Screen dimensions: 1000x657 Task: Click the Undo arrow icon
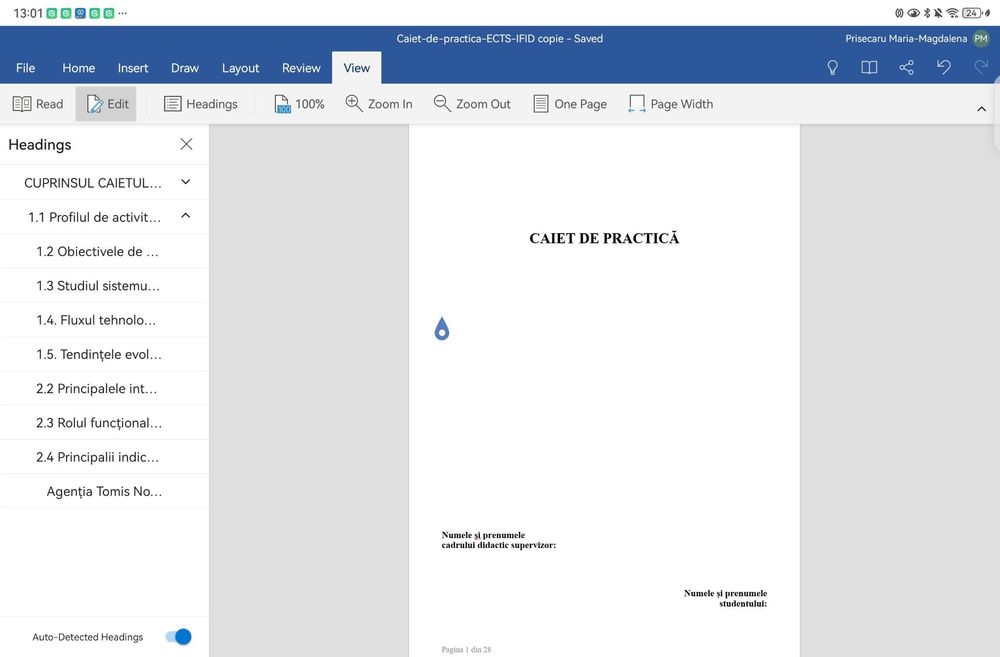(944, 67)
